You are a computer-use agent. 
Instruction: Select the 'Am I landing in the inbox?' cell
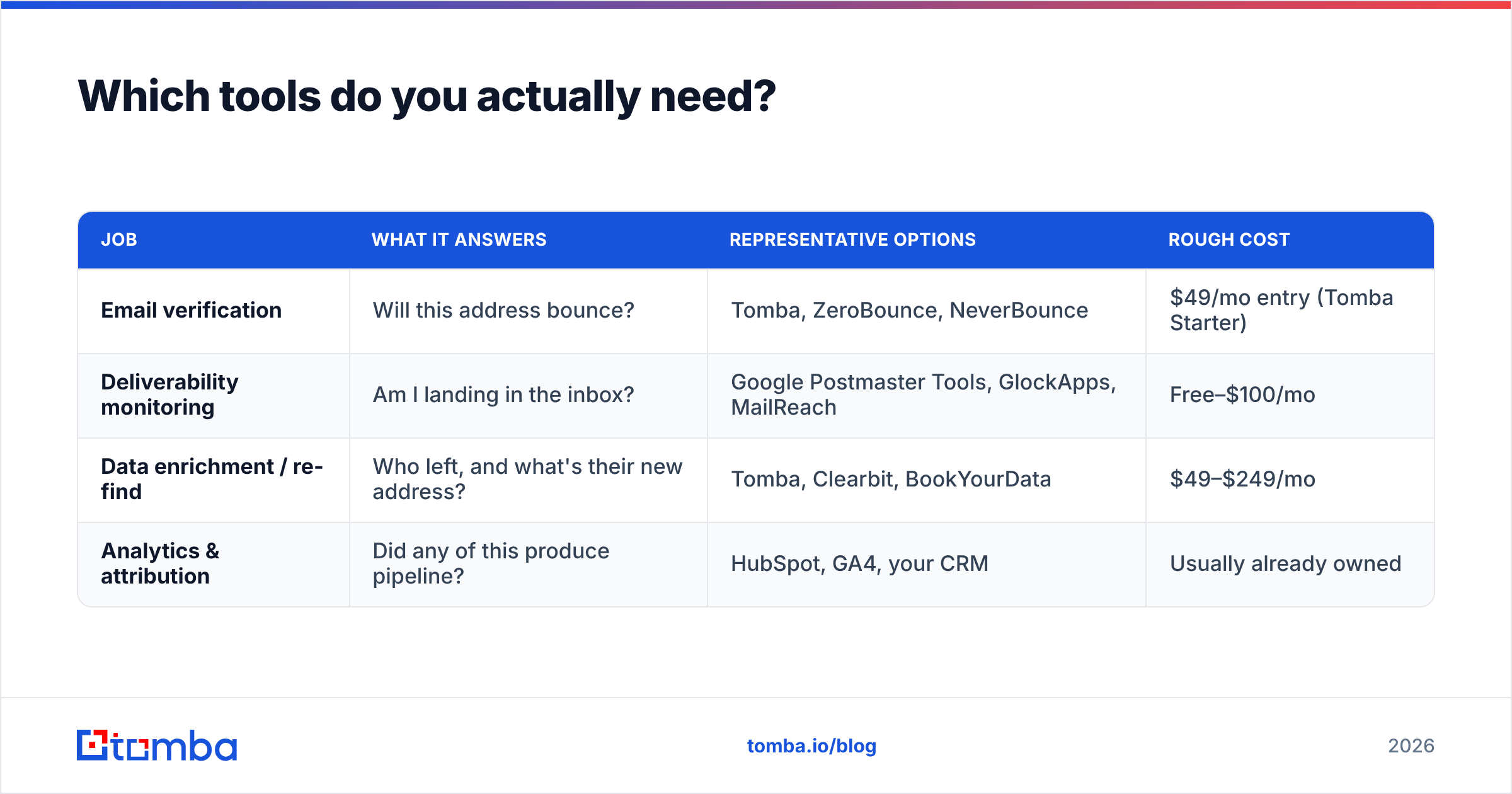529,395
